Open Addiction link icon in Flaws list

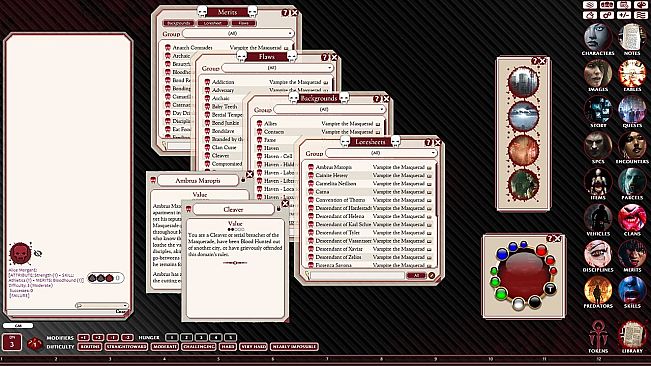(207, 82)
